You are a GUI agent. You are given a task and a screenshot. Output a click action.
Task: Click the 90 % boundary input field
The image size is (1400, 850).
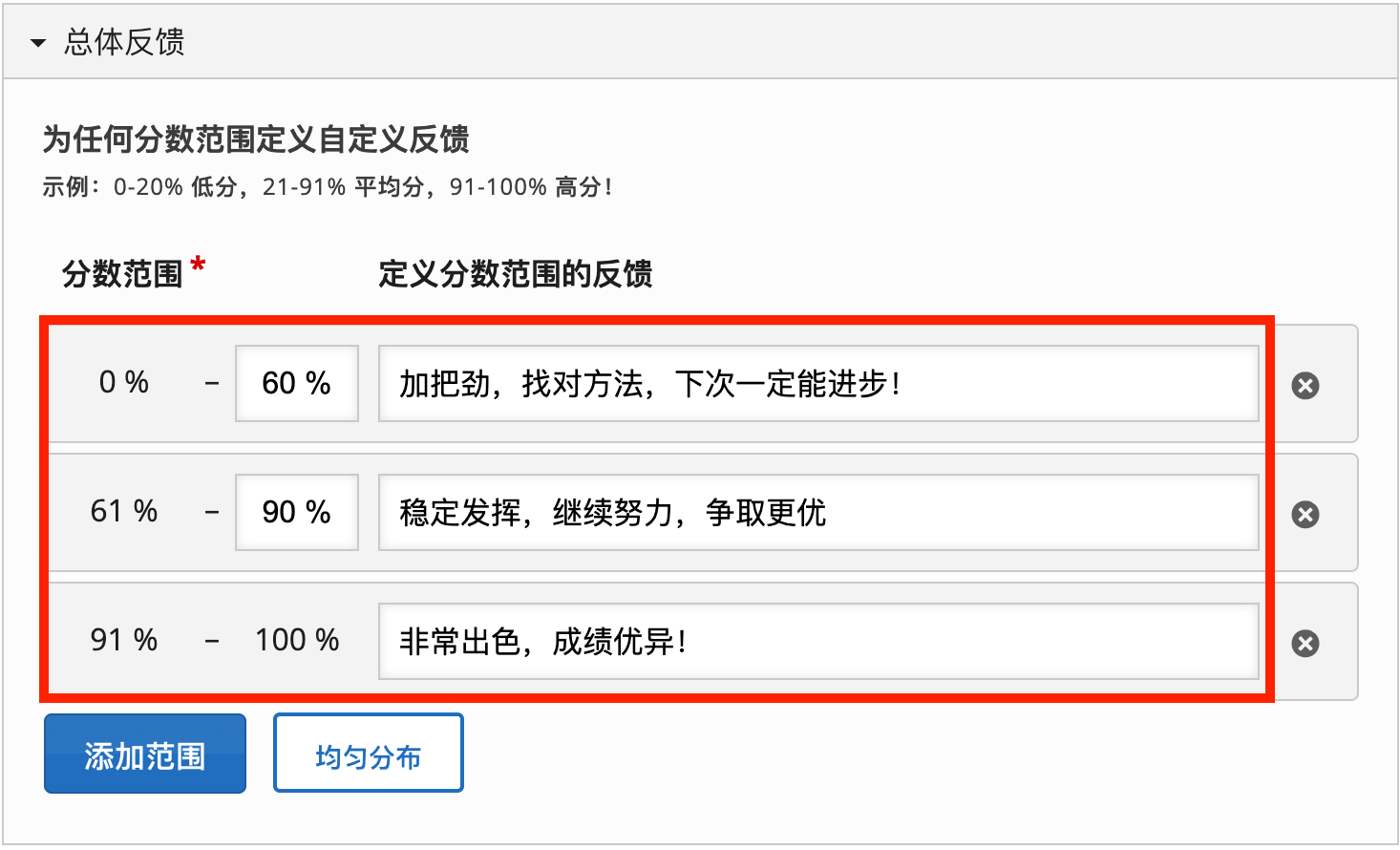tap(296, 512)
